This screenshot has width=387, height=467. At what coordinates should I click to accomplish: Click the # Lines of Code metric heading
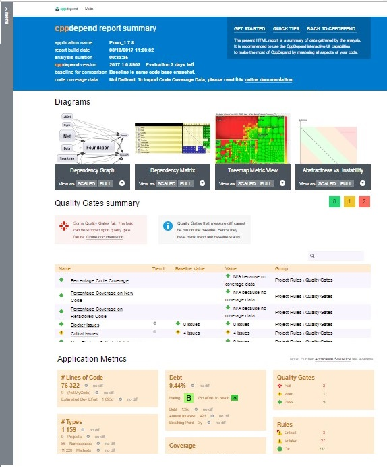(82, 377)
